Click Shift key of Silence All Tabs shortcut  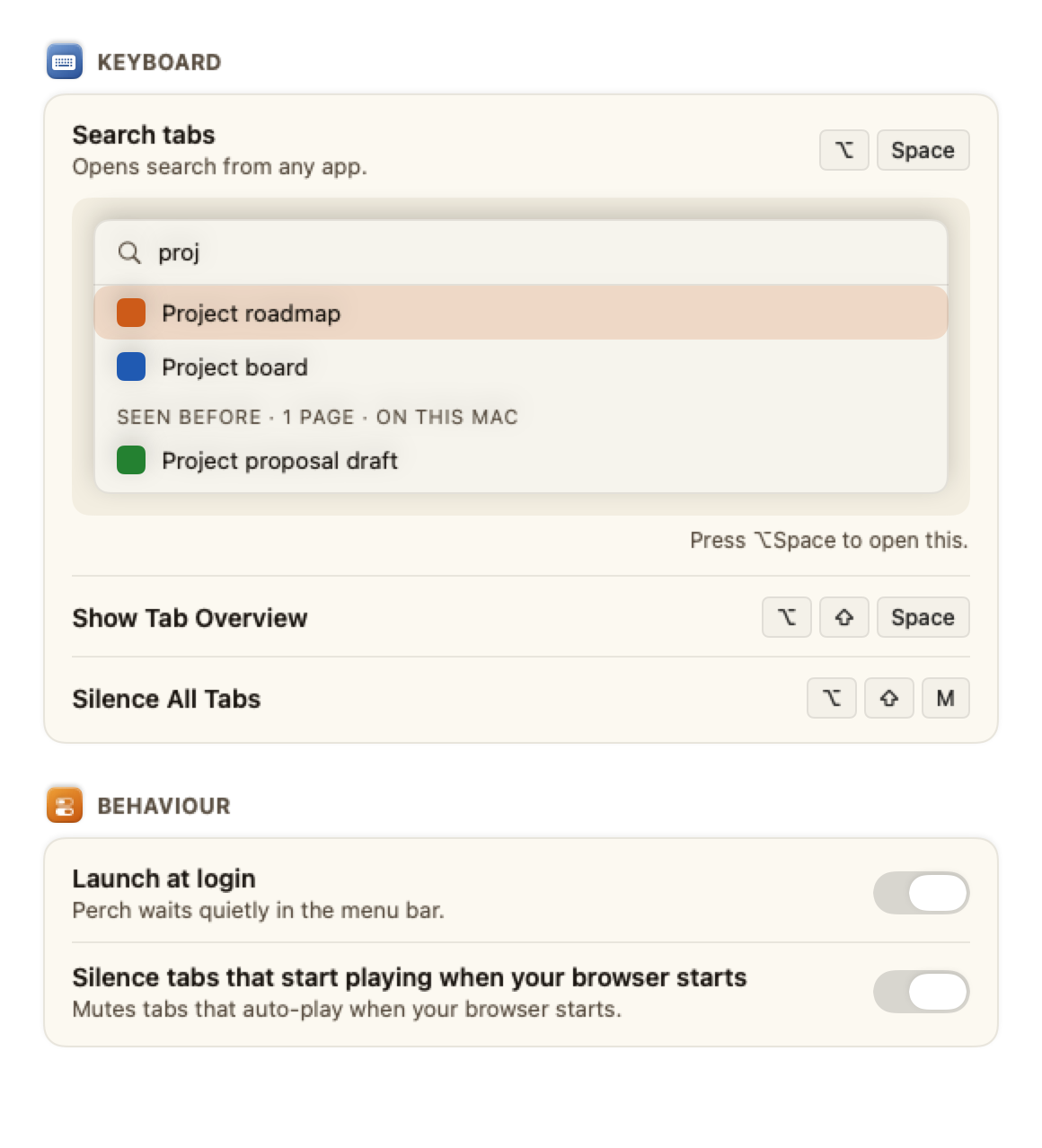coord(889,698)
